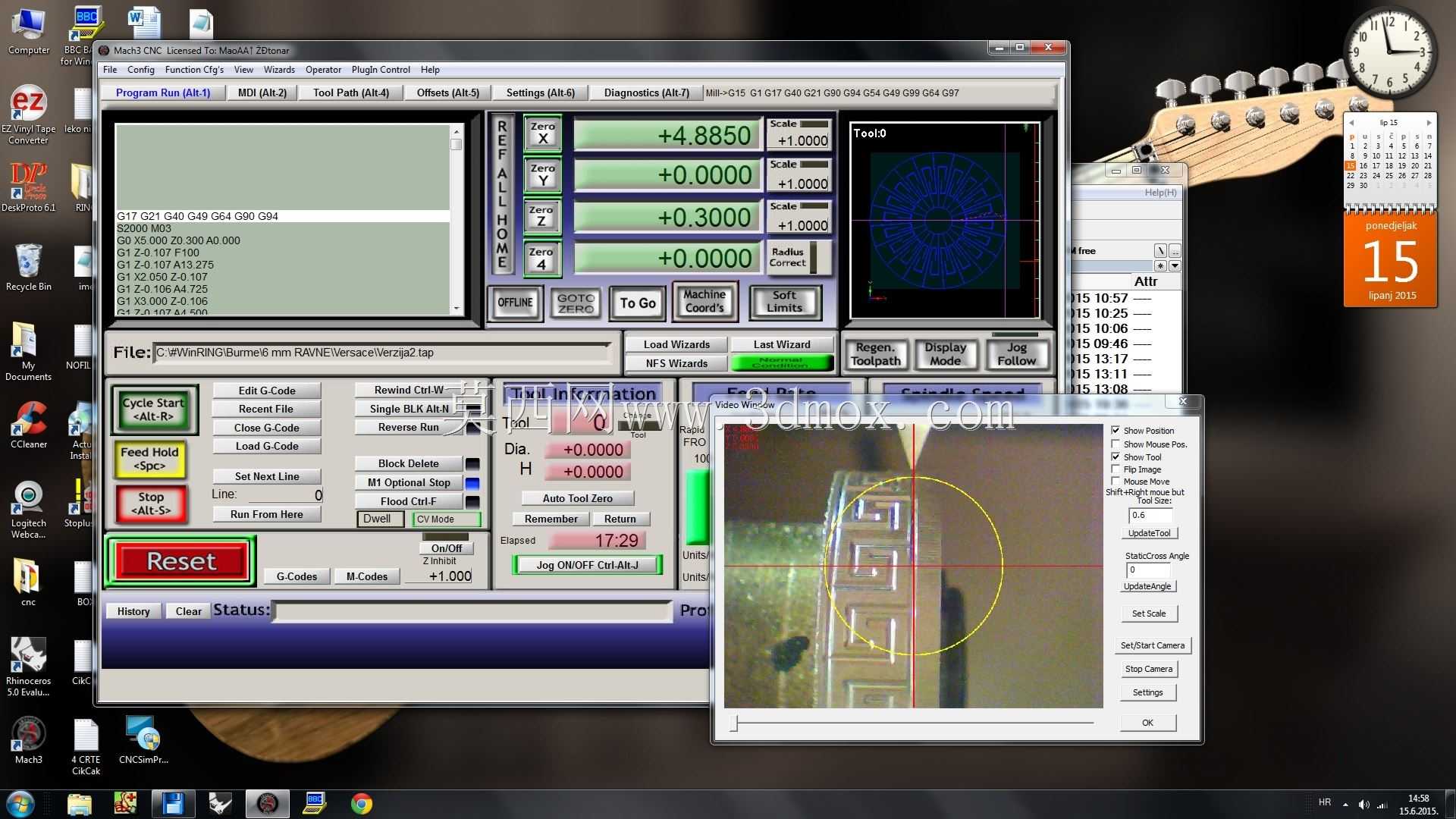Open the Rhinoceros taskbar icon
This screenshot has width=1456, height=819.
click(221, 804)
